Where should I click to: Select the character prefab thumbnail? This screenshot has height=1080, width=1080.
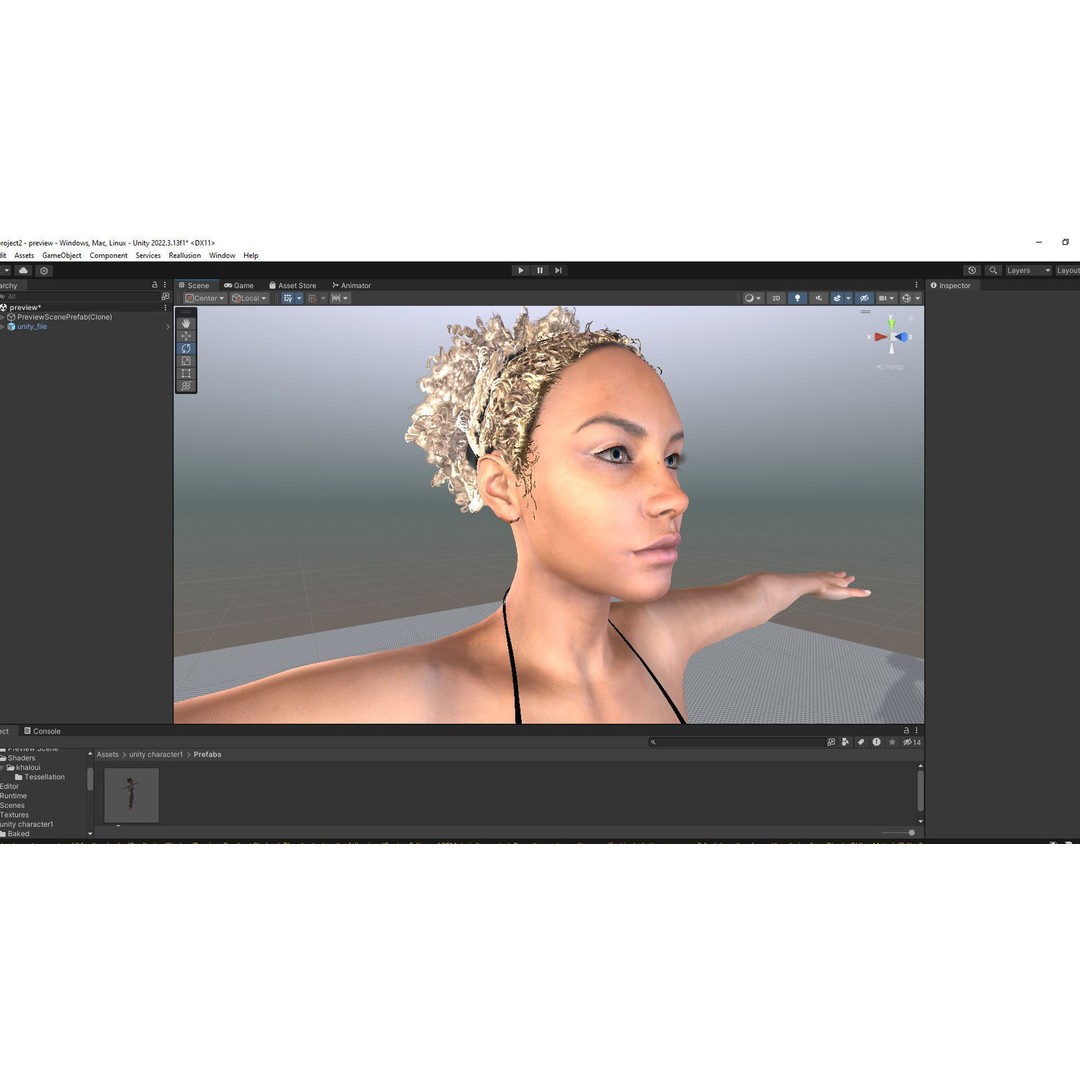[131, 795]
